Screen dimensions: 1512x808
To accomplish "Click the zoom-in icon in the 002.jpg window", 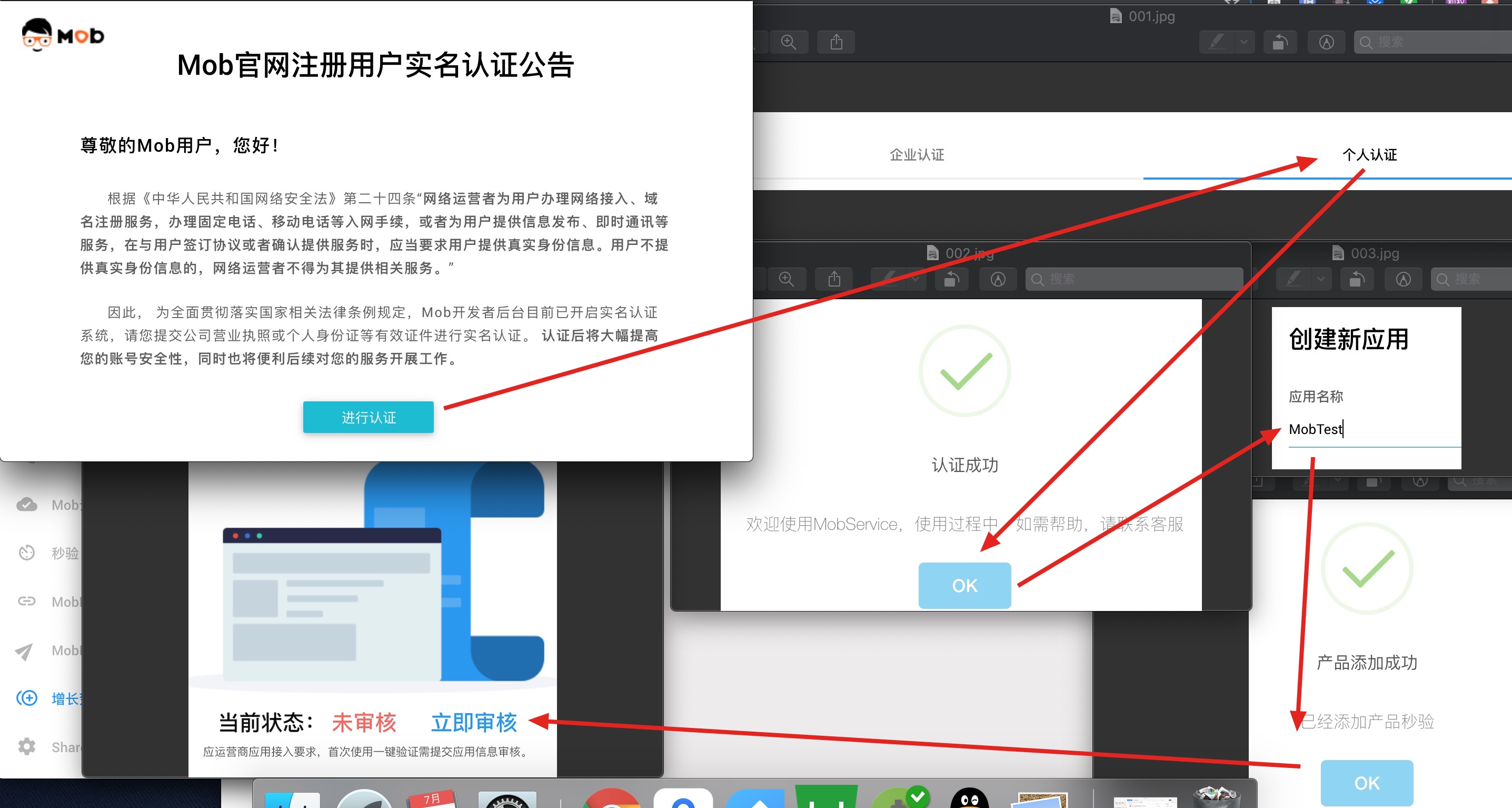I will (787, 280).
